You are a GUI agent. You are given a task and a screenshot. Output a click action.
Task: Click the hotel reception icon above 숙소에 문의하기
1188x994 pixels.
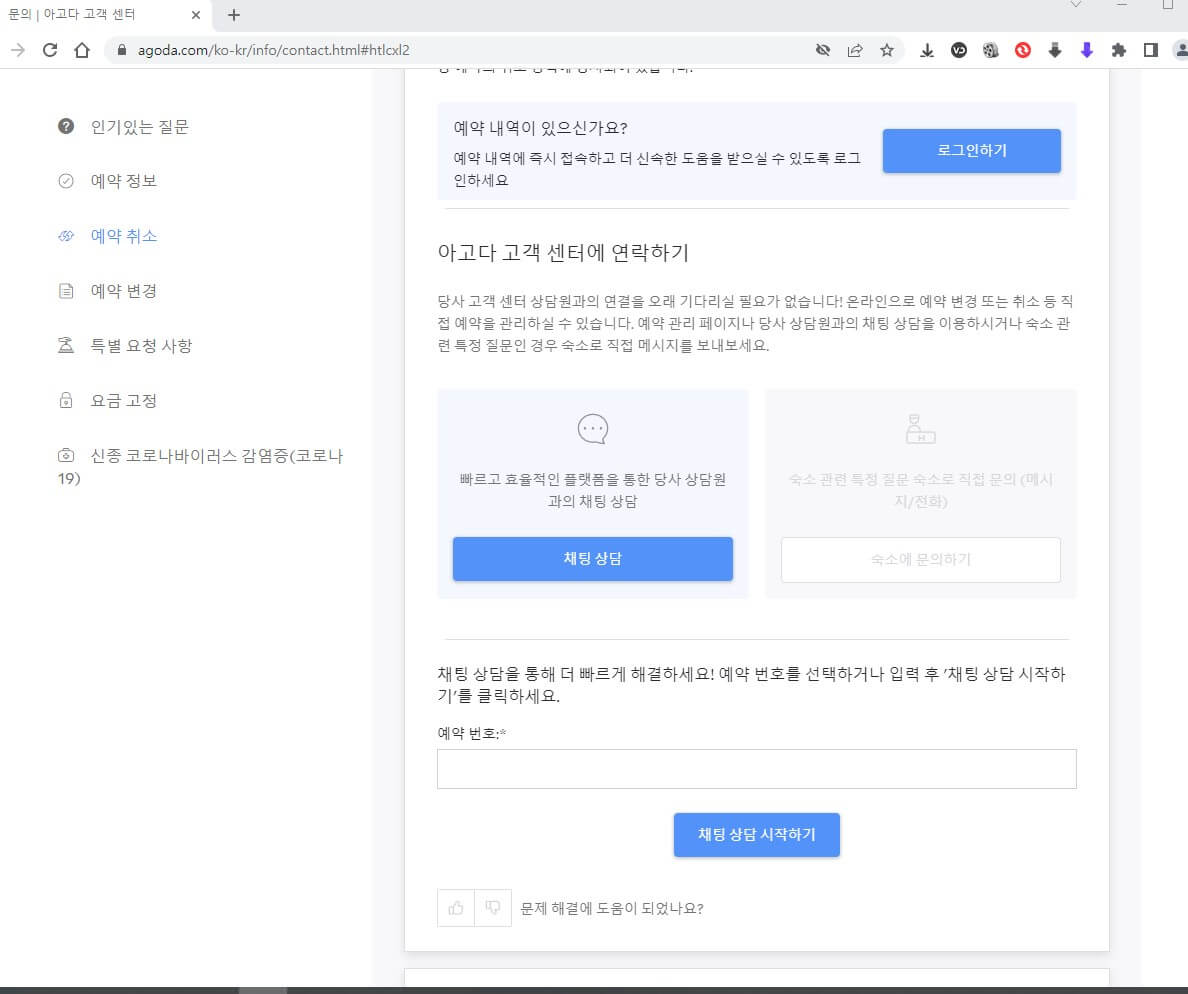pyautogui.click(x=921, y=429)
